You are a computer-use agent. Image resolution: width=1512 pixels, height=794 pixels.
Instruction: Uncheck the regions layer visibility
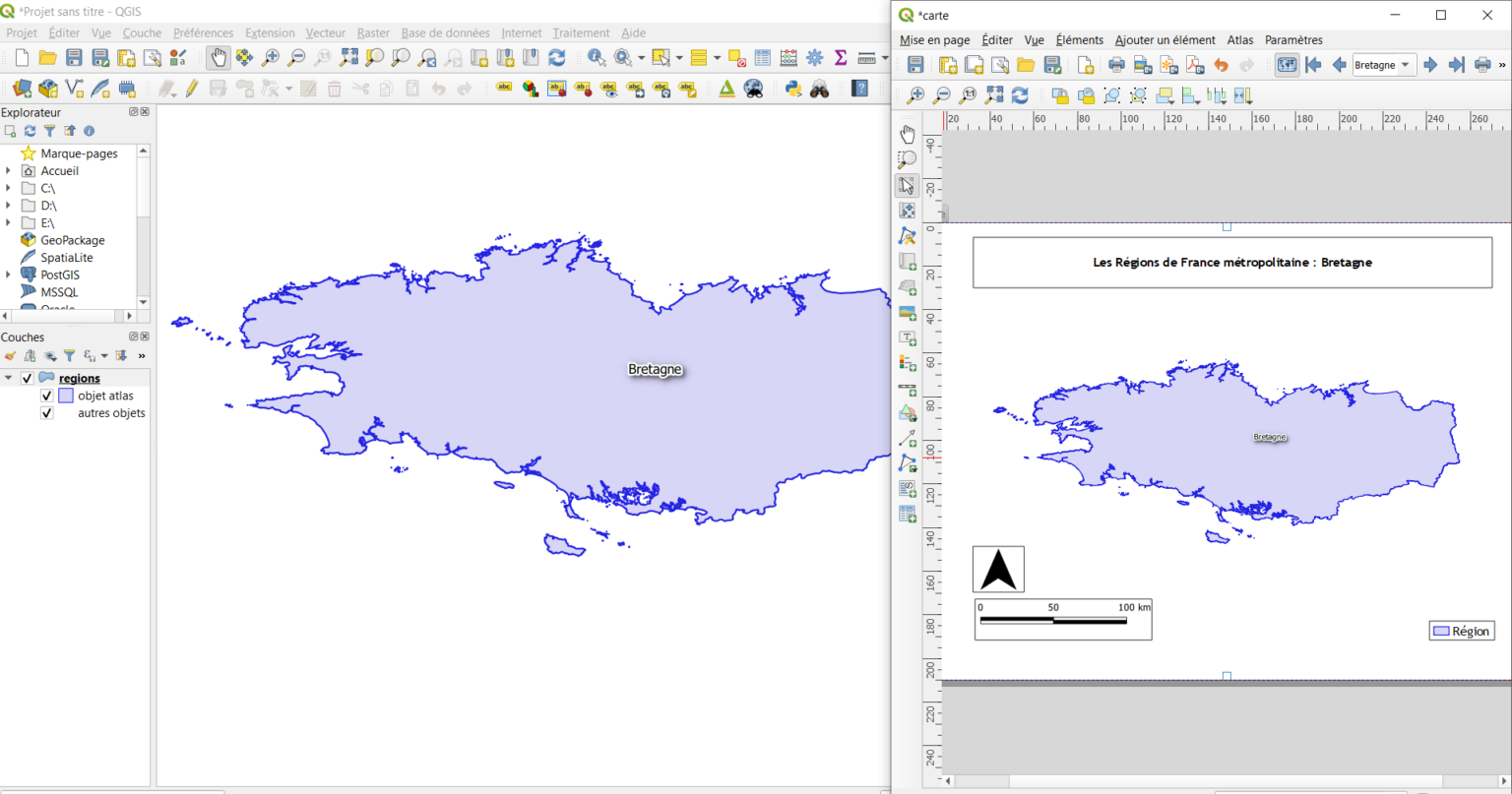click(27, 378)
